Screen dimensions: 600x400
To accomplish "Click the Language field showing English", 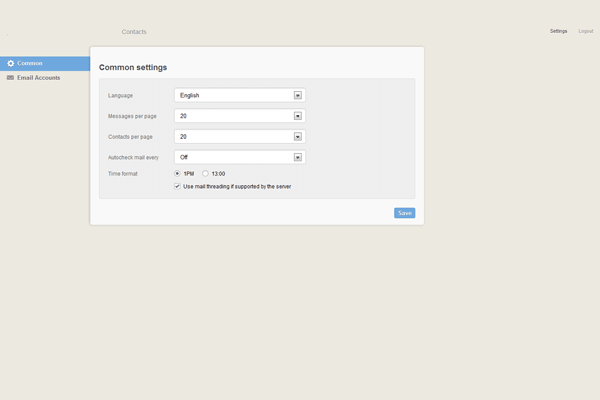I will coord(232,95).
